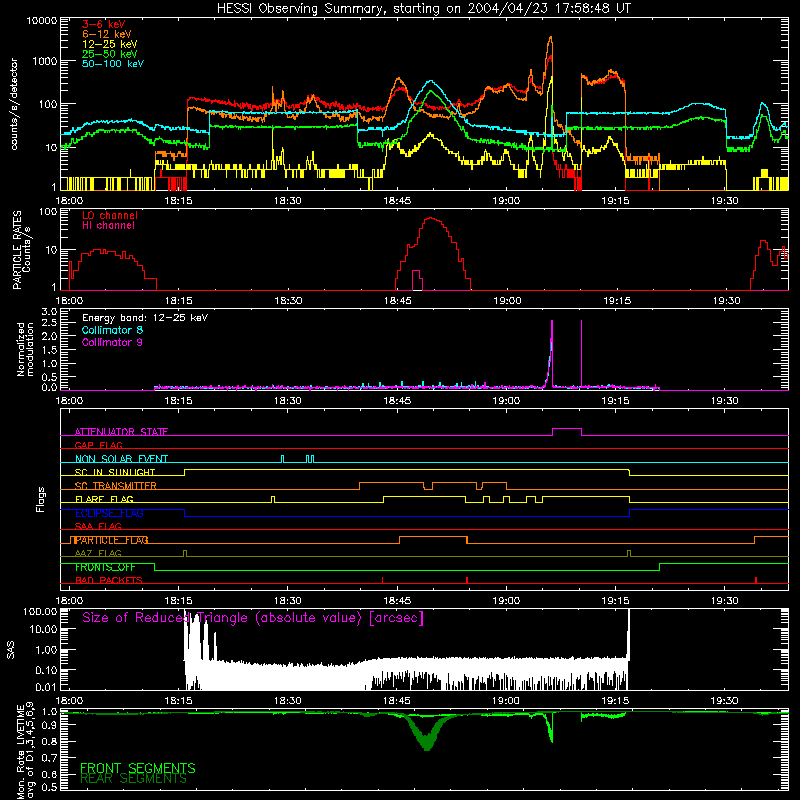Click the tallest orange 6-12 keV peak
Image resolution: width=800 pixels, height=800 pixels.
pos(550,38)
